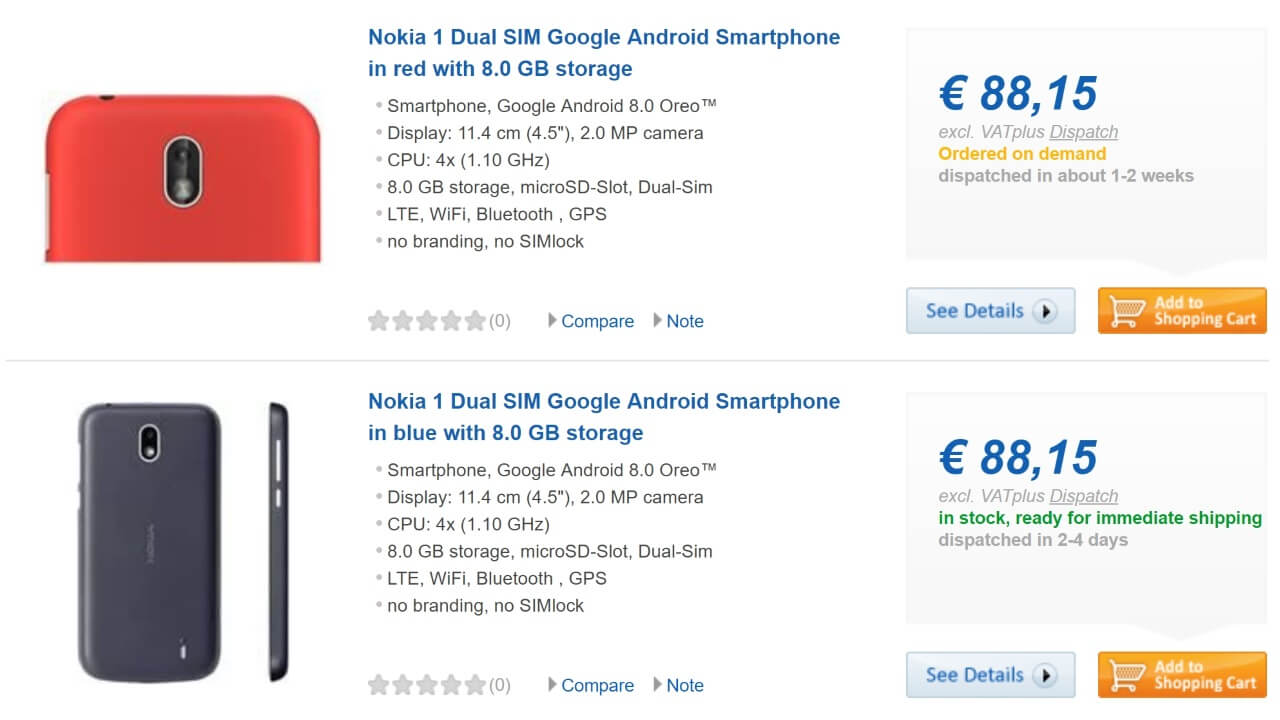Click shopping cart icon for red Nokia 1
Image resolution: width=1280 pixels, height=720 pixels.
point(1126,312)
